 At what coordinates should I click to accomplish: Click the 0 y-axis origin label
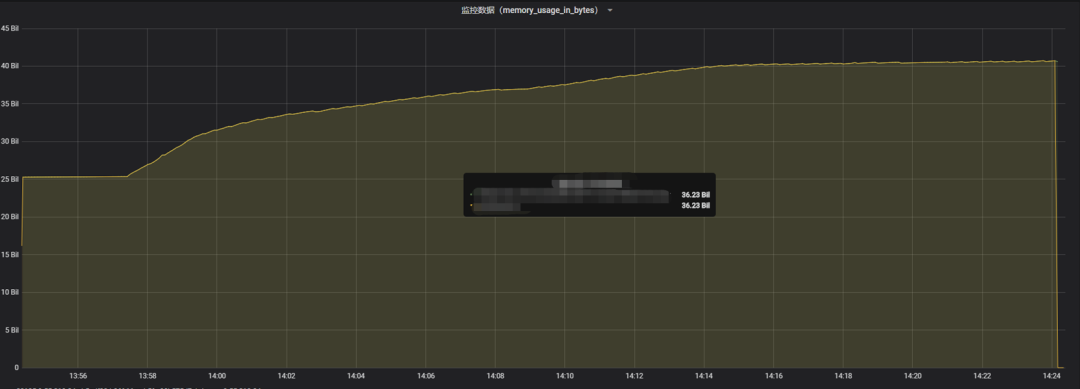(x=17, y=368)
